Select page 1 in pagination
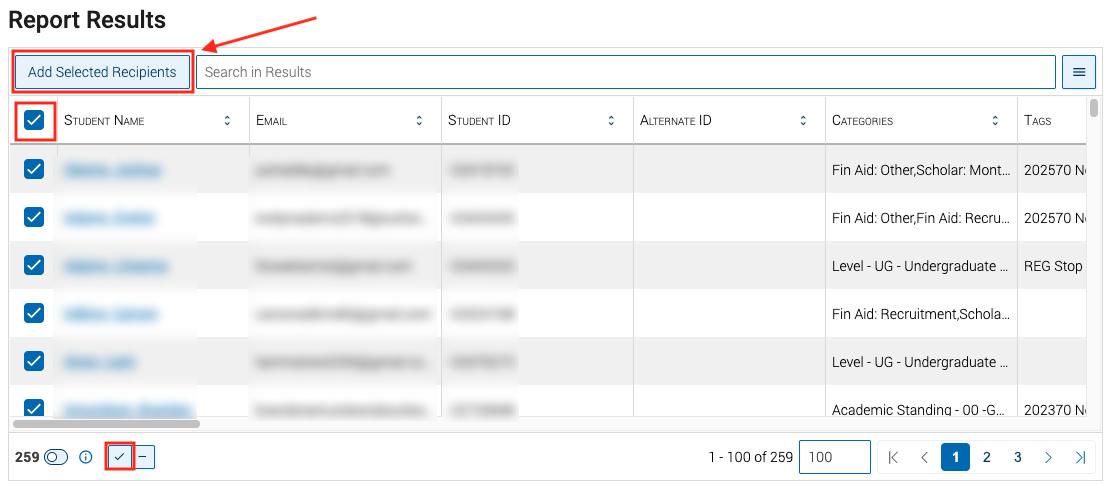 point(956,457)
